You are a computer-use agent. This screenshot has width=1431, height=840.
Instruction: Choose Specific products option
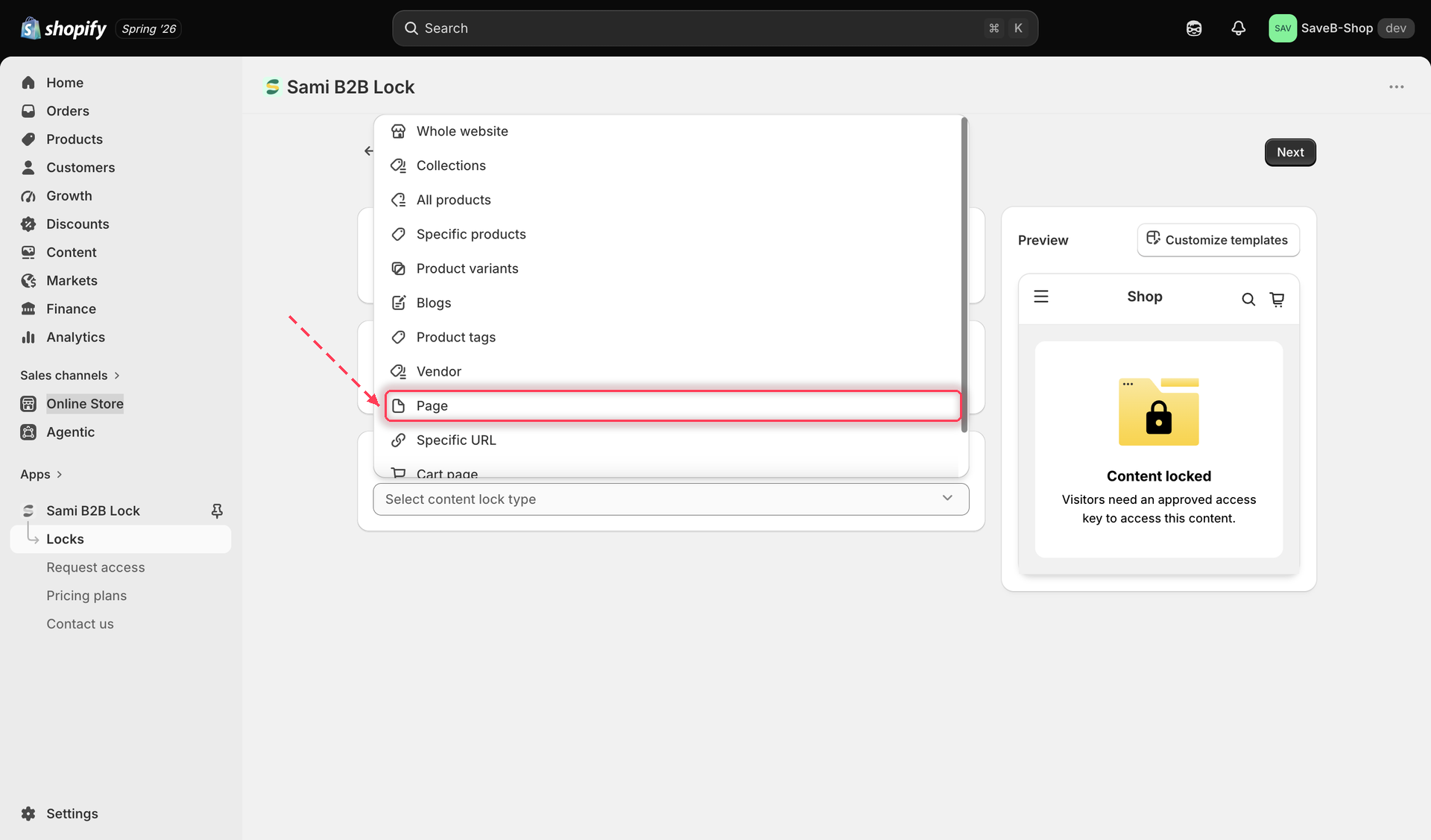pyautogui.click(x=672, y=234)
